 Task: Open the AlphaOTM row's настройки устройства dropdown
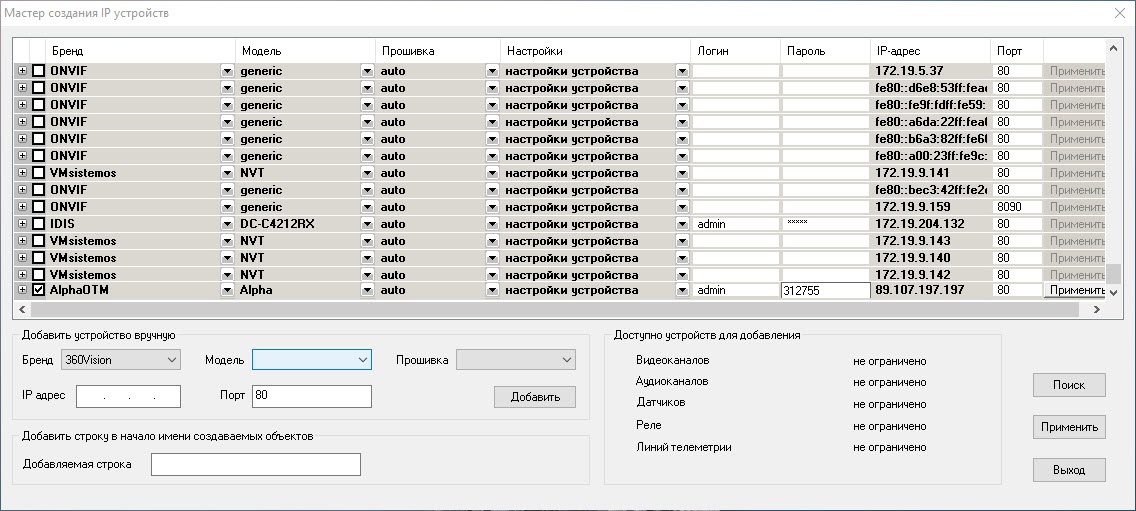point(682,291)
